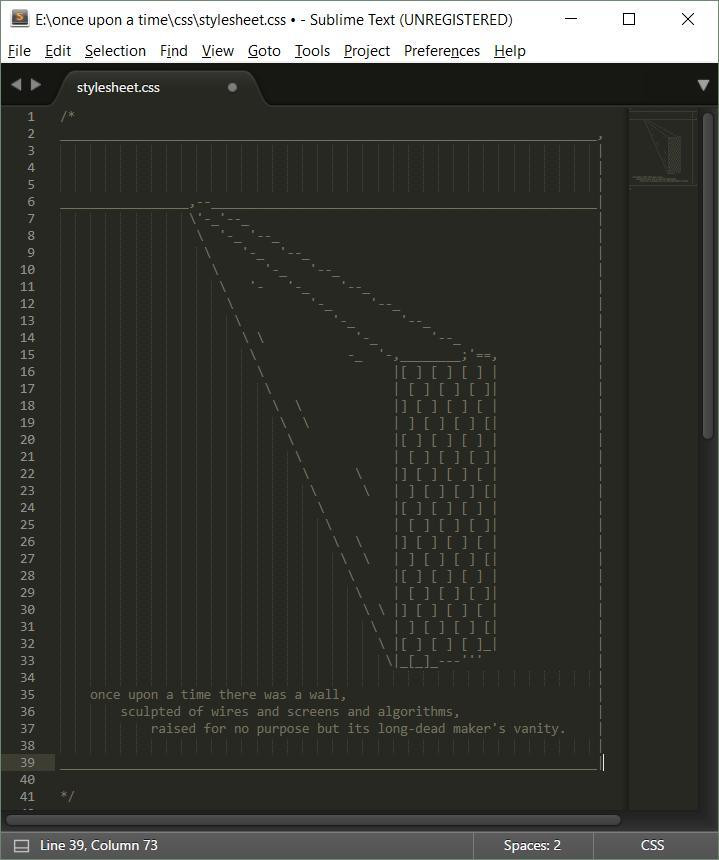The width and height of the screenshot is (719, 860).
Task: Open the Selection menu
Action: pos(115,50)
